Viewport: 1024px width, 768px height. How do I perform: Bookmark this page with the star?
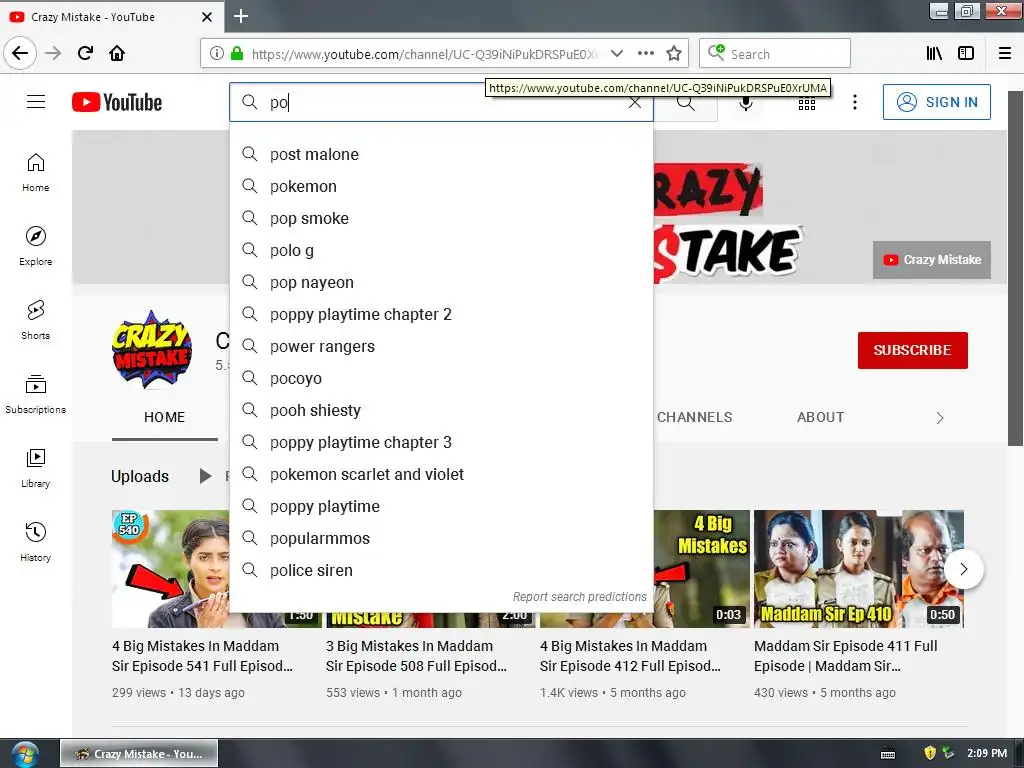click(x=674, y=54)
